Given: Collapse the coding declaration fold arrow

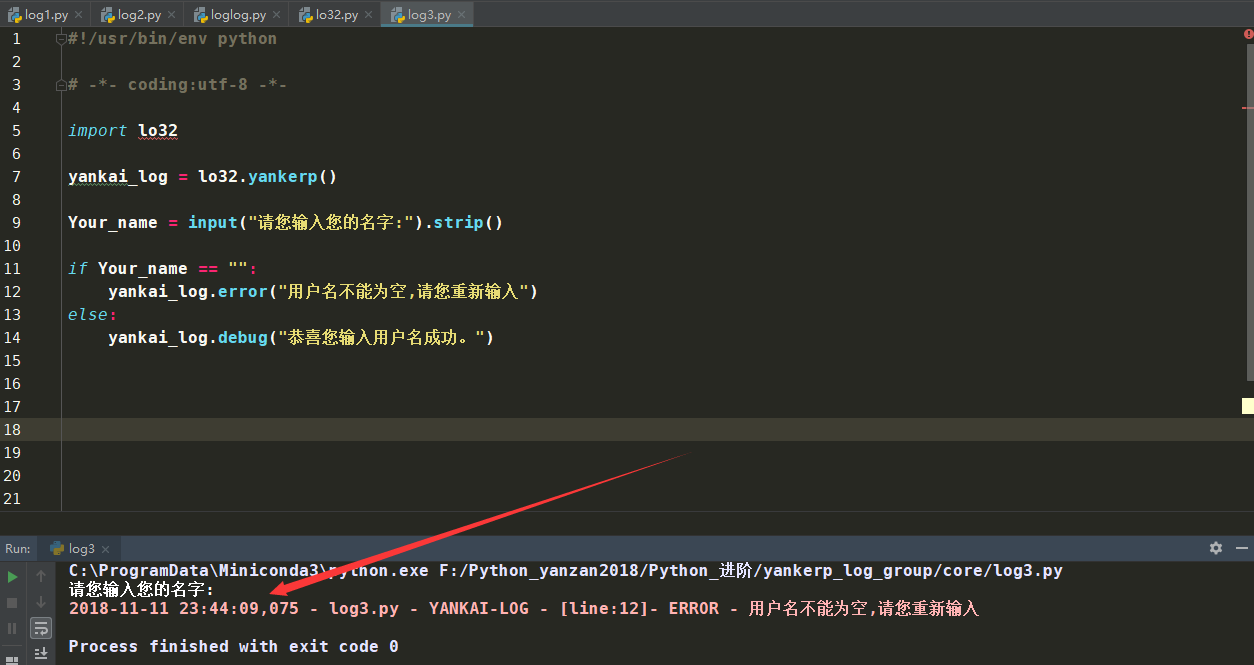Looking at the screenshot, I should click(x=60, y=84).
